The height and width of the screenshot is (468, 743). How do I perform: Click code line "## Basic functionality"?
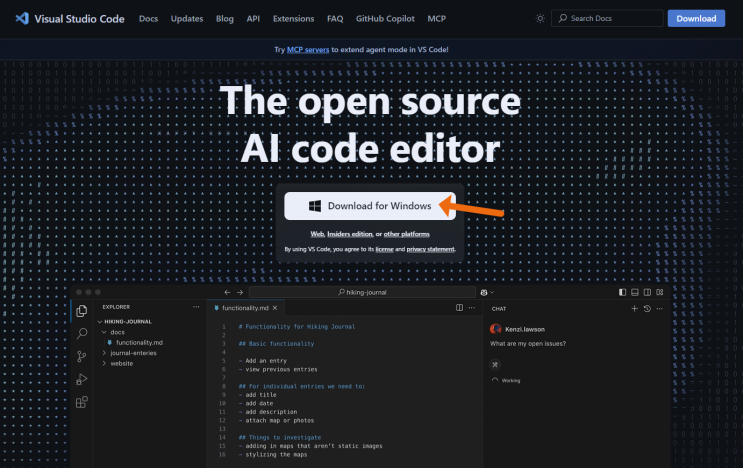pos(276,343)
